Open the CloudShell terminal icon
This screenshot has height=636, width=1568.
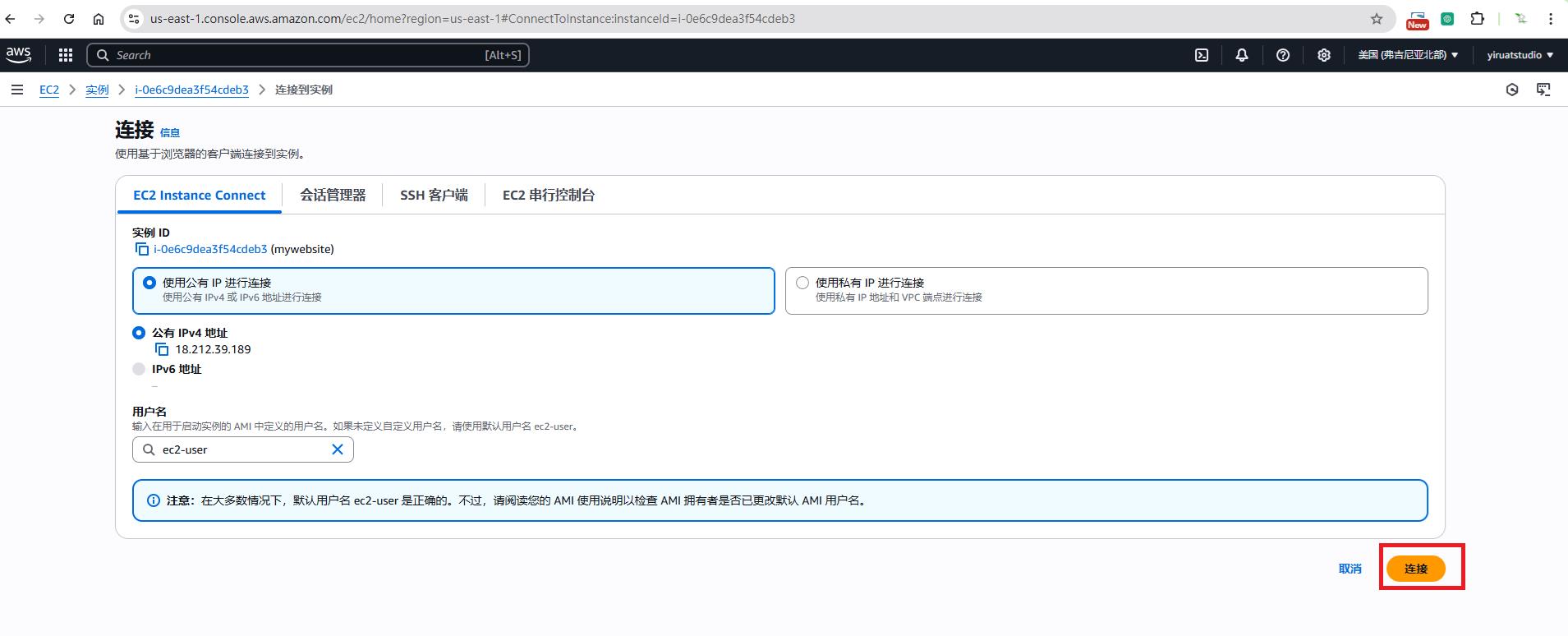1202,55
